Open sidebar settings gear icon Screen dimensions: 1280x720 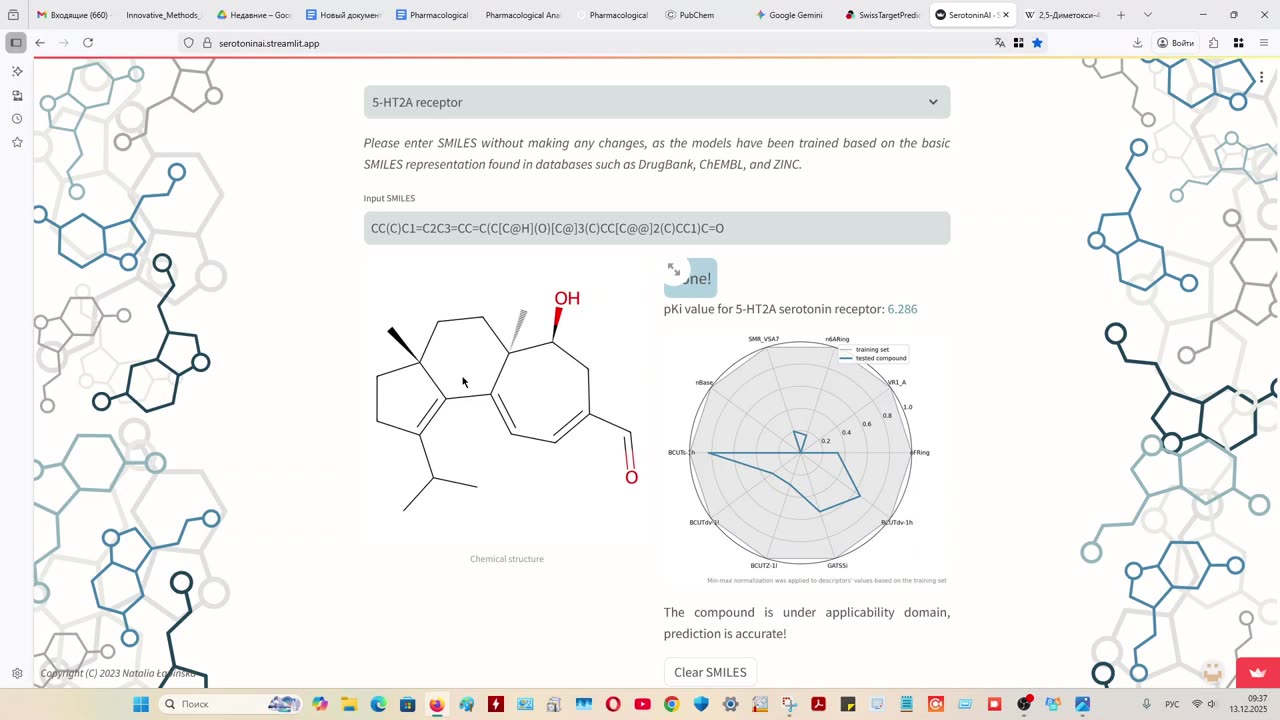click(17, 674)
